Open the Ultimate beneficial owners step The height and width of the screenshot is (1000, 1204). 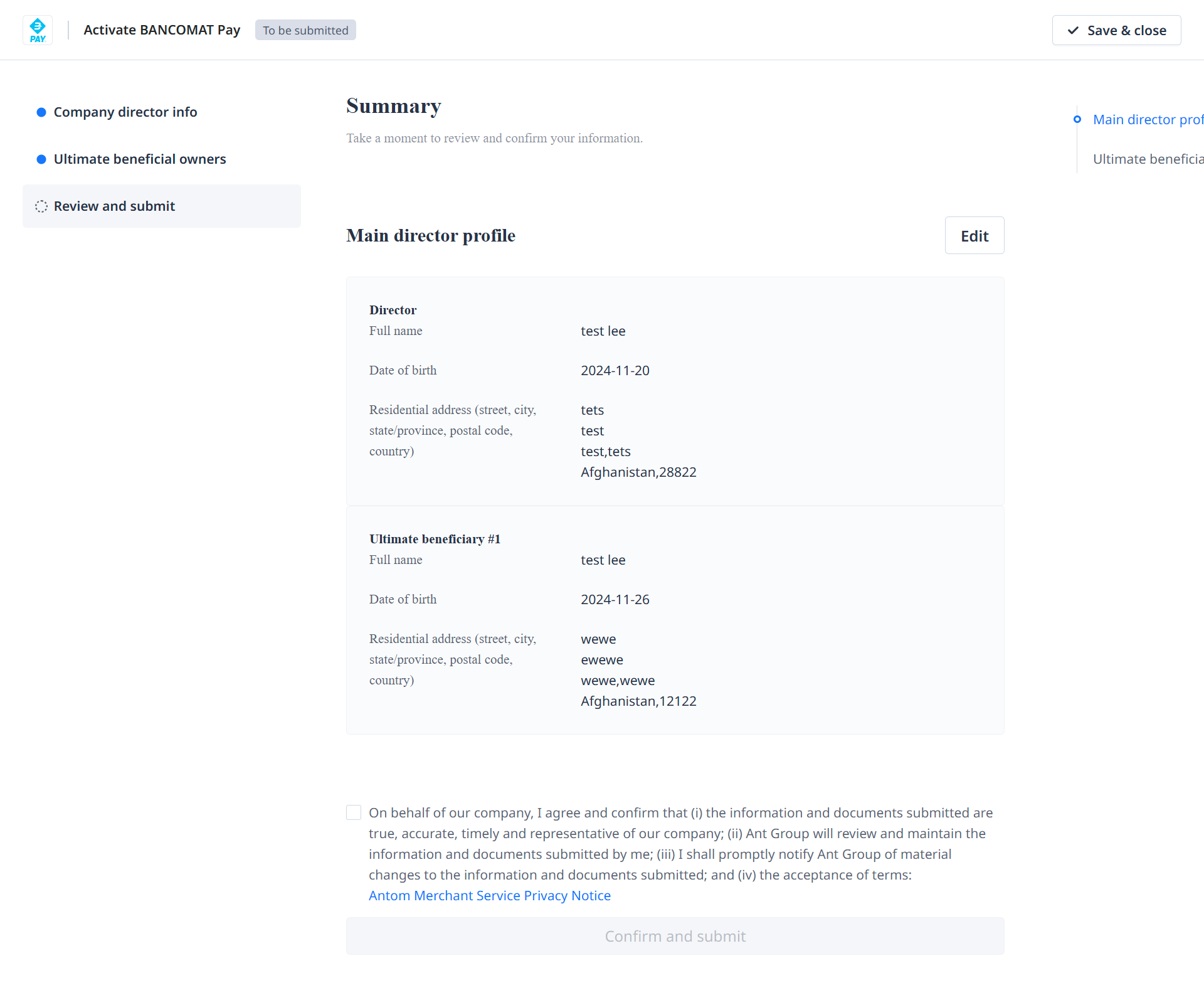click(x=140, y=159)
